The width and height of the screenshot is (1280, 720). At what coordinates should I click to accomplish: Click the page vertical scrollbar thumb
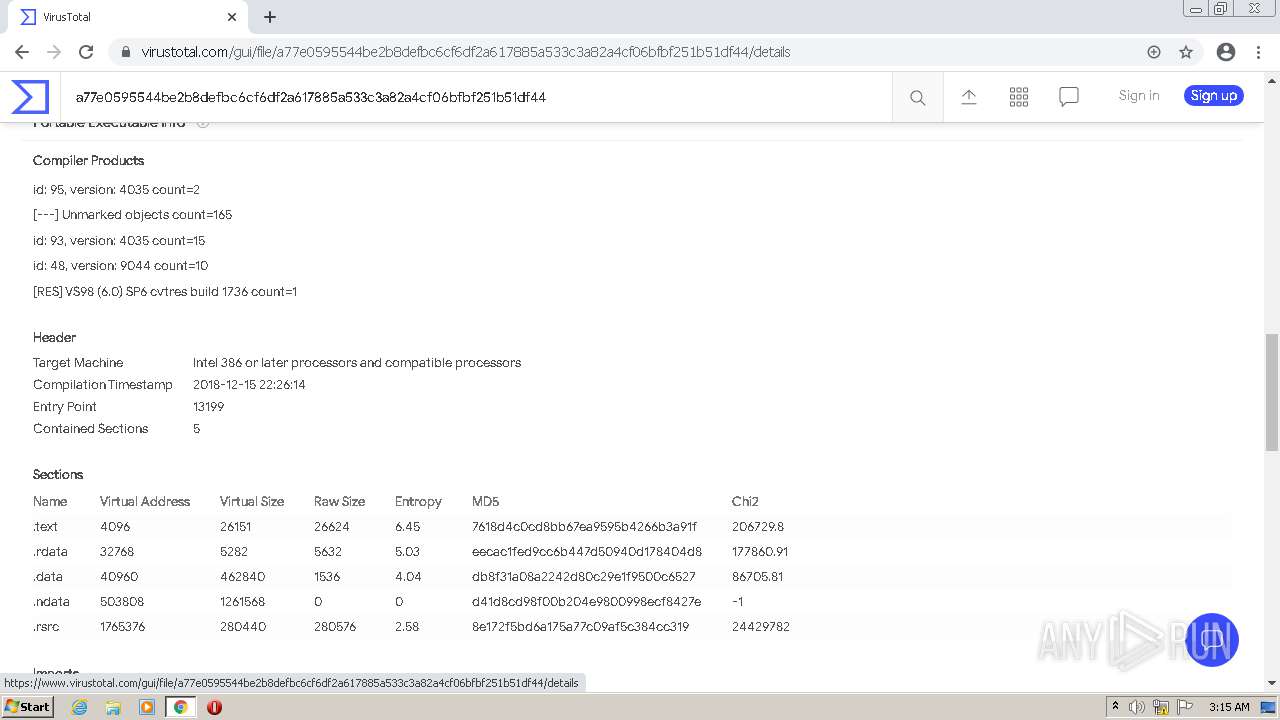1272,392
